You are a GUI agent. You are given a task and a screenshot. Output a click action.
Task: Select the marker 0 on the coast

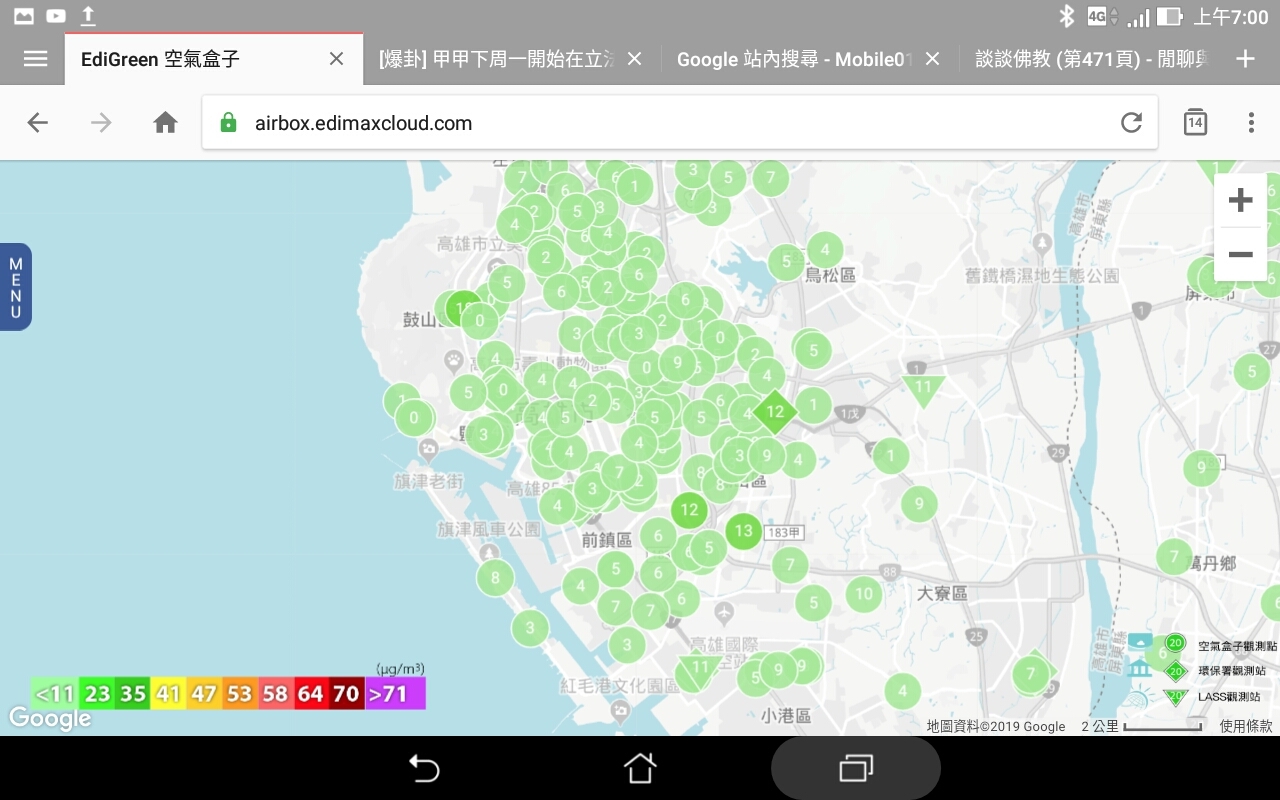(414, 417)
